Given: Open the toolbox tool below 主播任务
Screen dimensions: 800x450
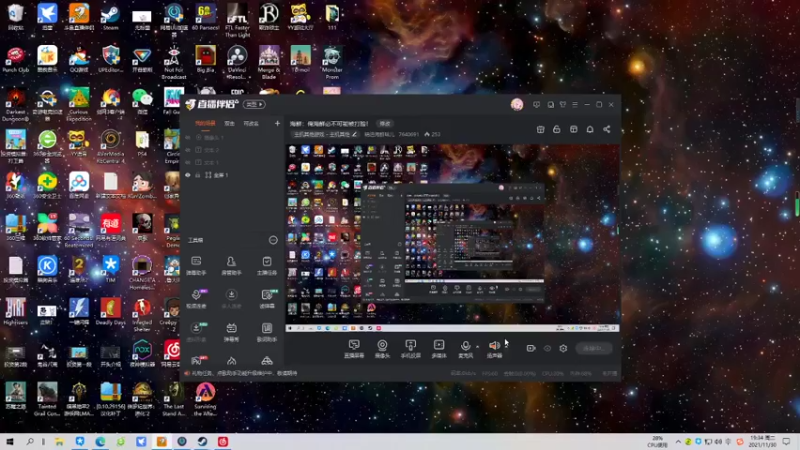Looking at the screenshot, I should click(x=266, y=299).
